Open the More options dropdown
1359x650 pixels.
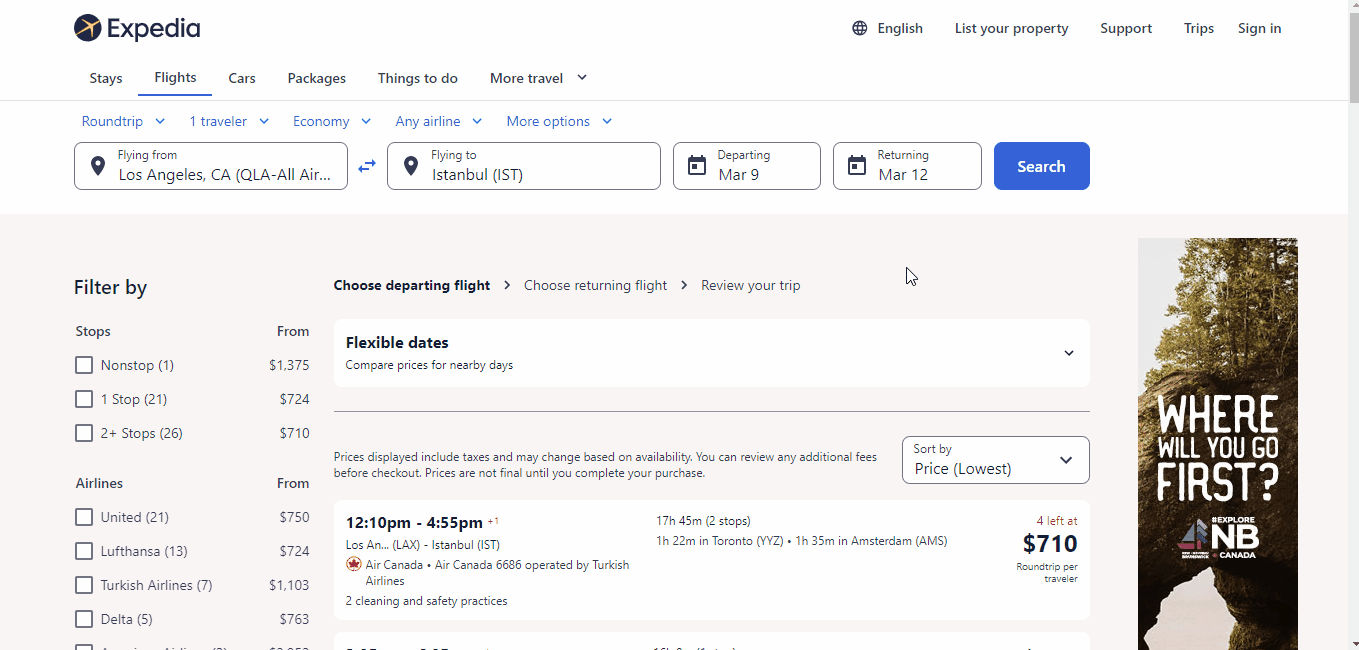(x=559, y=121)
